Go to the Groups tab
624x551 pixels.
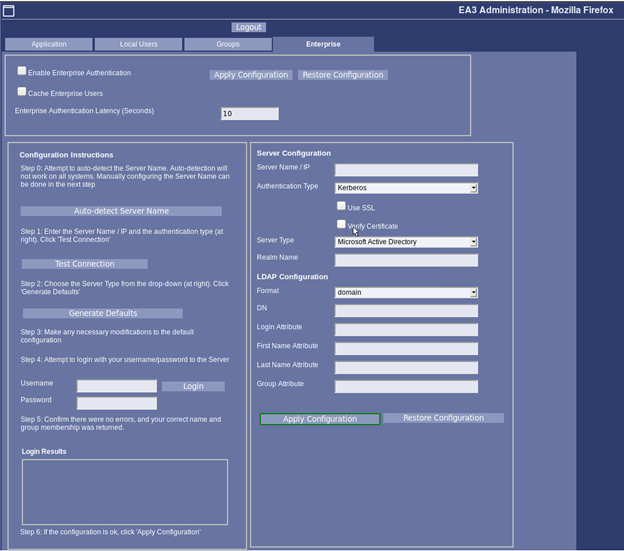click(227, 44)
